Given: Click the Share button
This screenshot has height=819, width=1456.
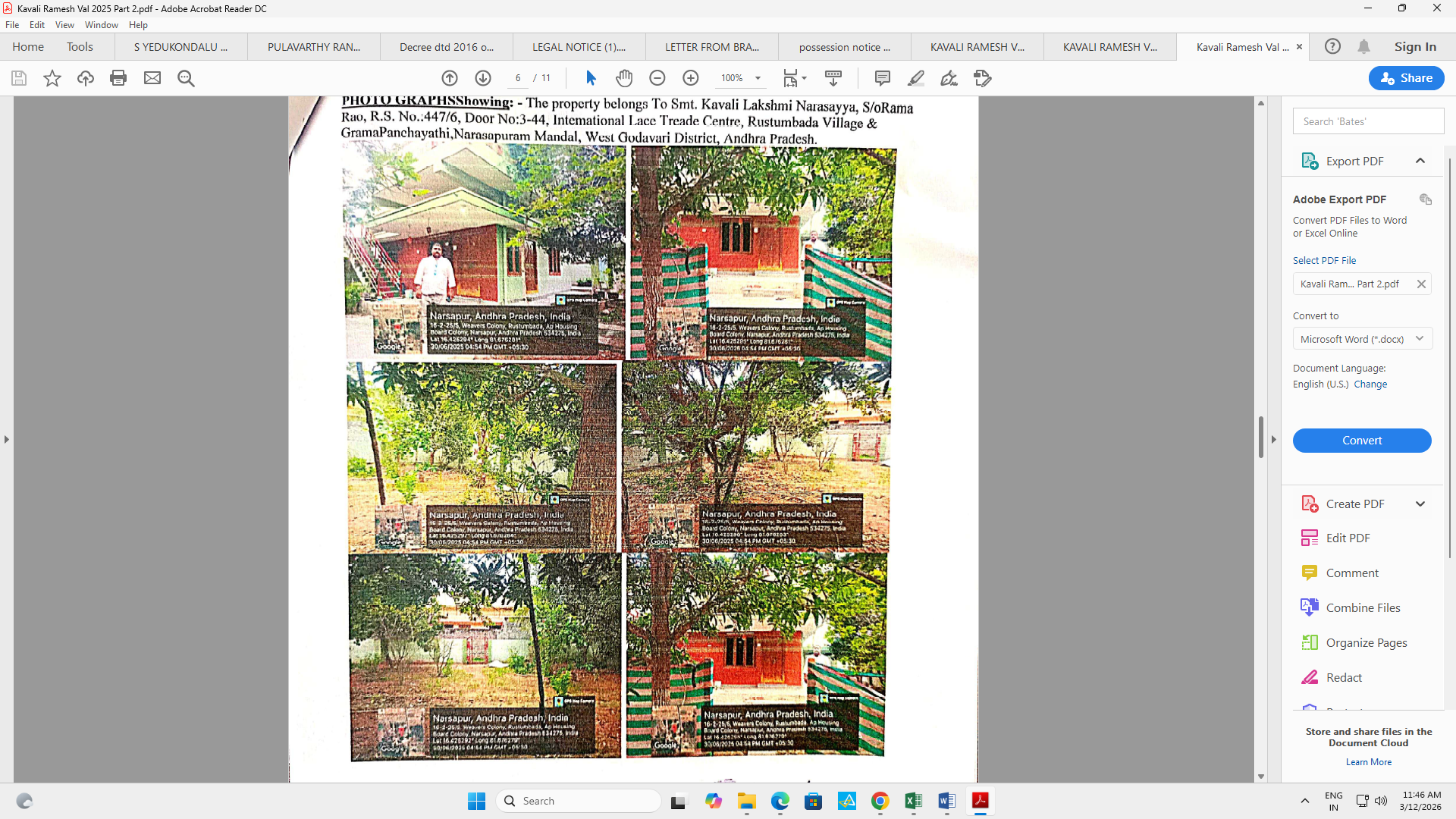Looking at the screenshot, I should click(x=1406, y=78).
